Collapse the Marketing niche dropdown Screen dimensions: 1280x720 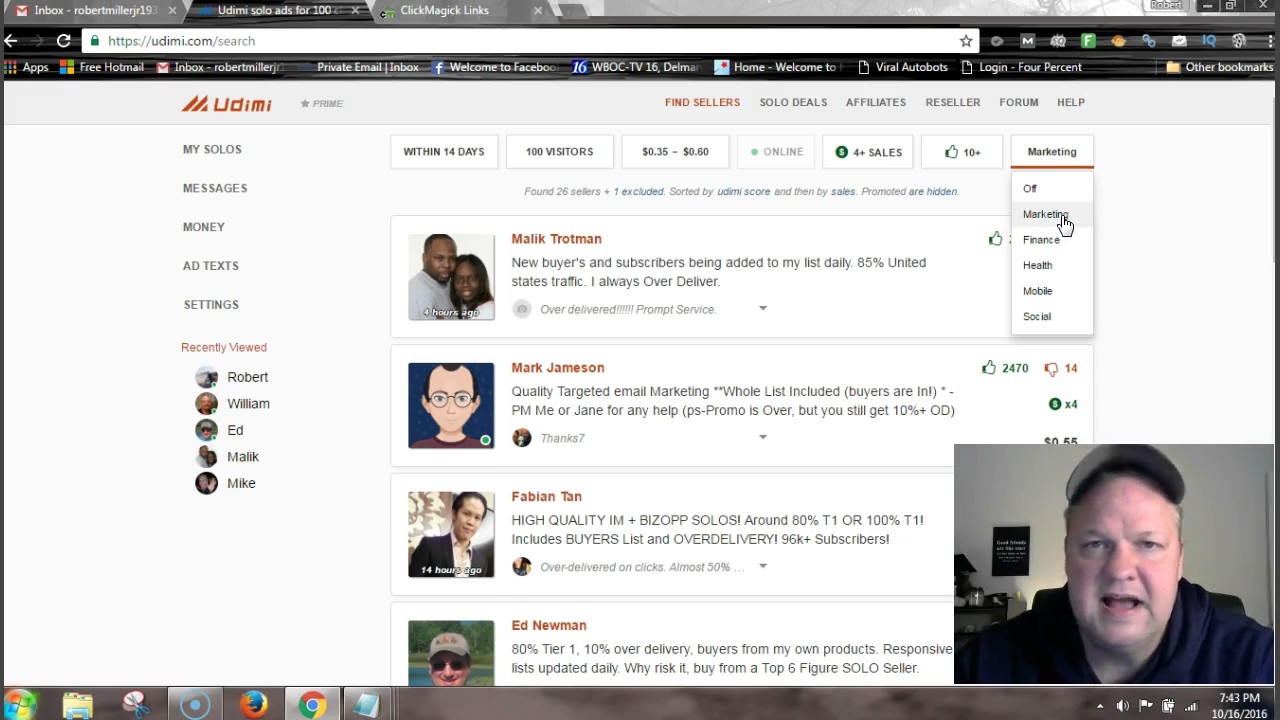point(1052,152)
